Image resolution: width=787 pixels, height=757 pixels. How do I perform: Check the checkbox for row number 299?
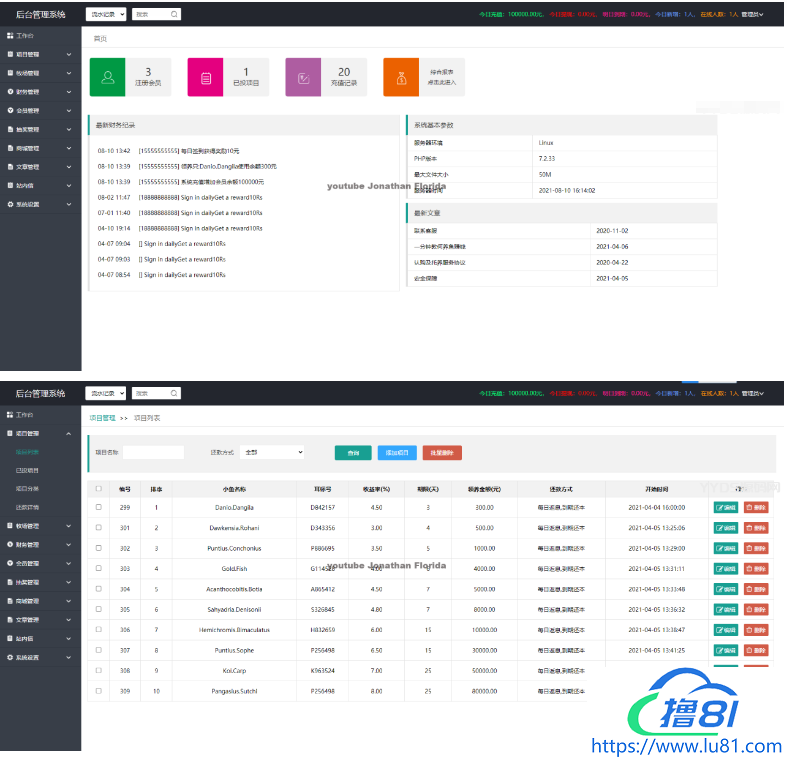98,508
